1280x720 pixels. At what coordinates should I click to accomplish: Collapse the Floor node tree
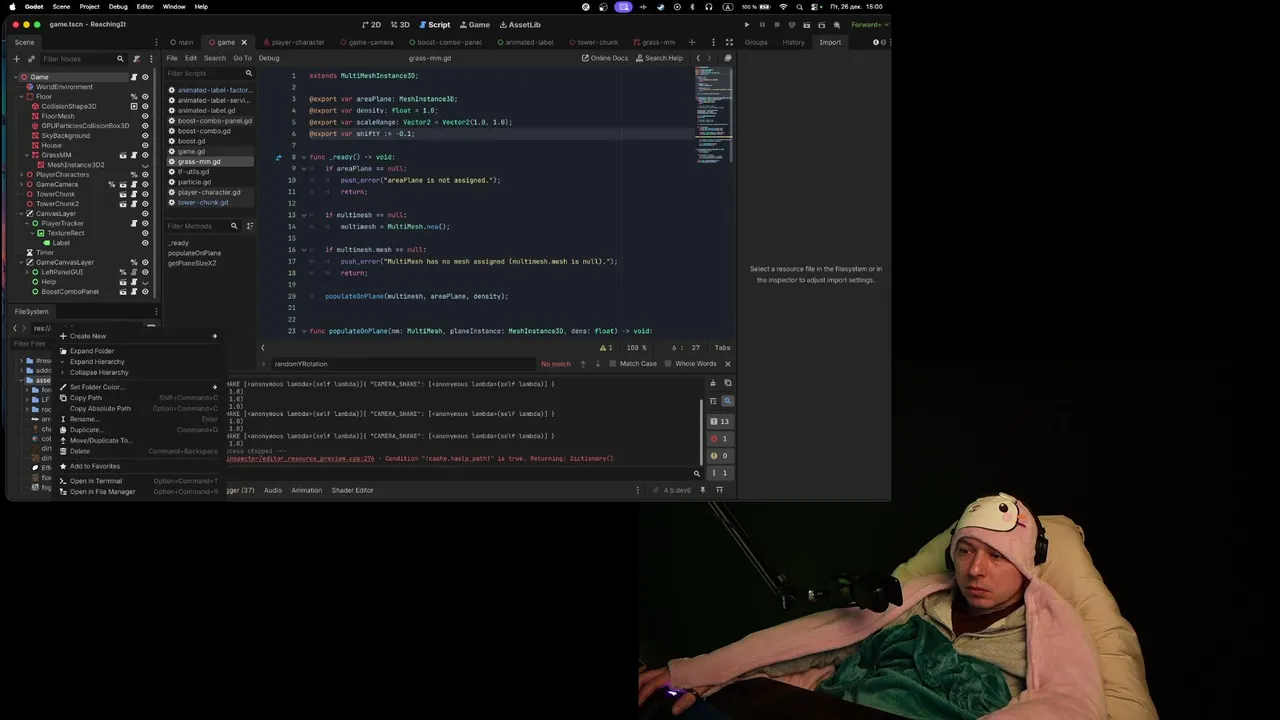point(22,97)
